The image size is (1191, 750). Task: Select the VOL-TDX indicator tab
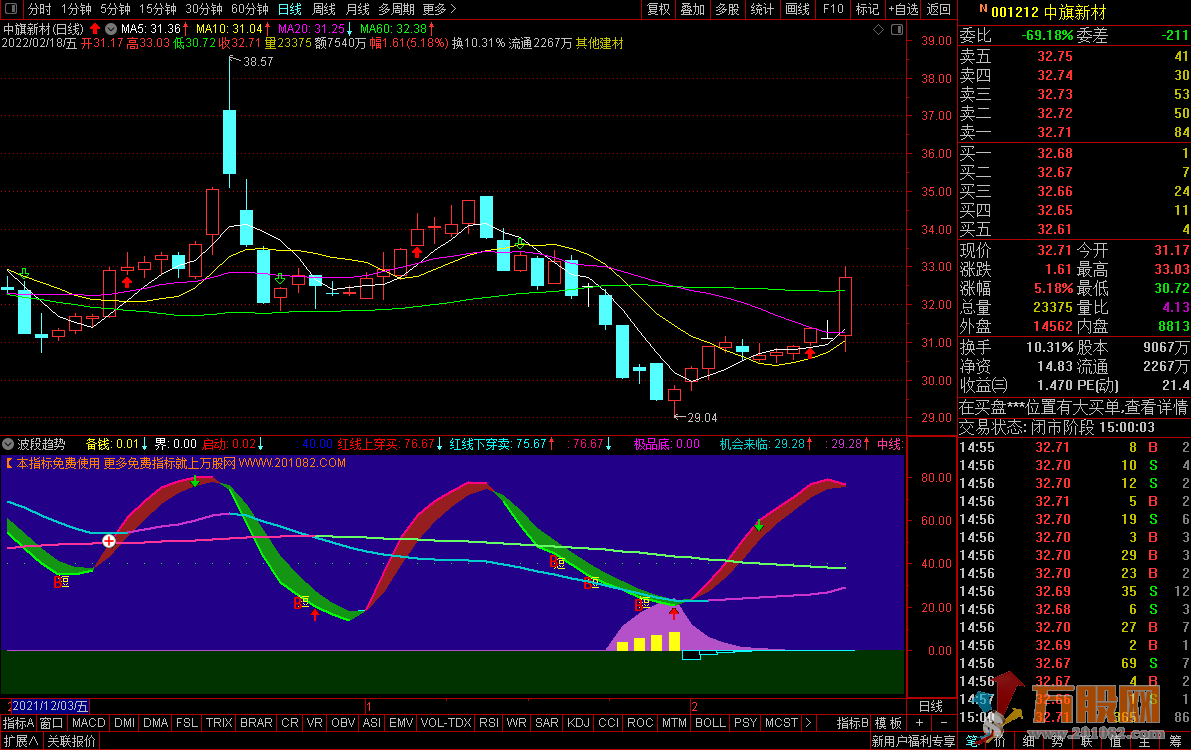446,723
